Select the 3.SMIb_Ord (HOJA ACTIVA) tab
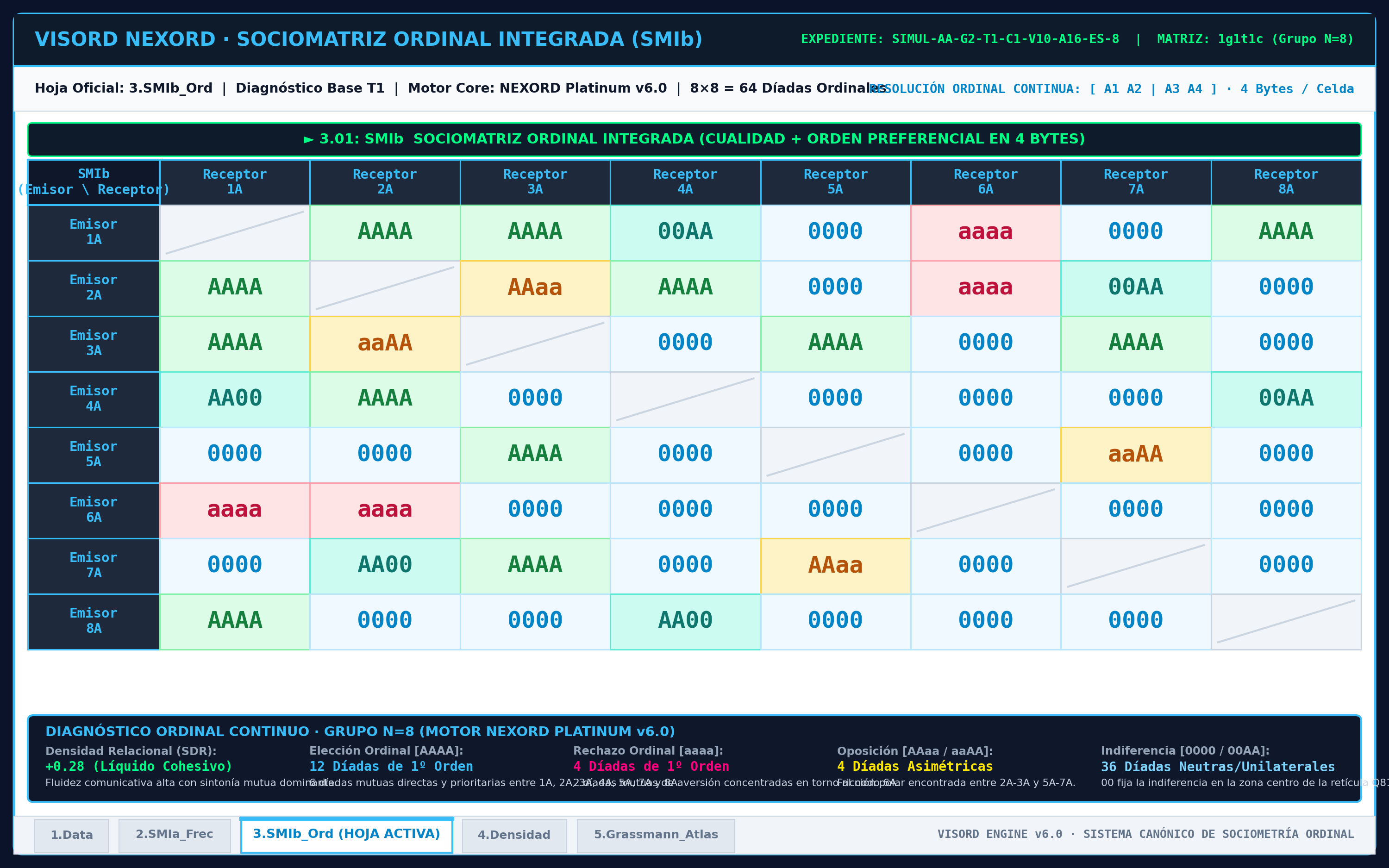Viewport: 1389px width, 868px height. tap(347, 835)
